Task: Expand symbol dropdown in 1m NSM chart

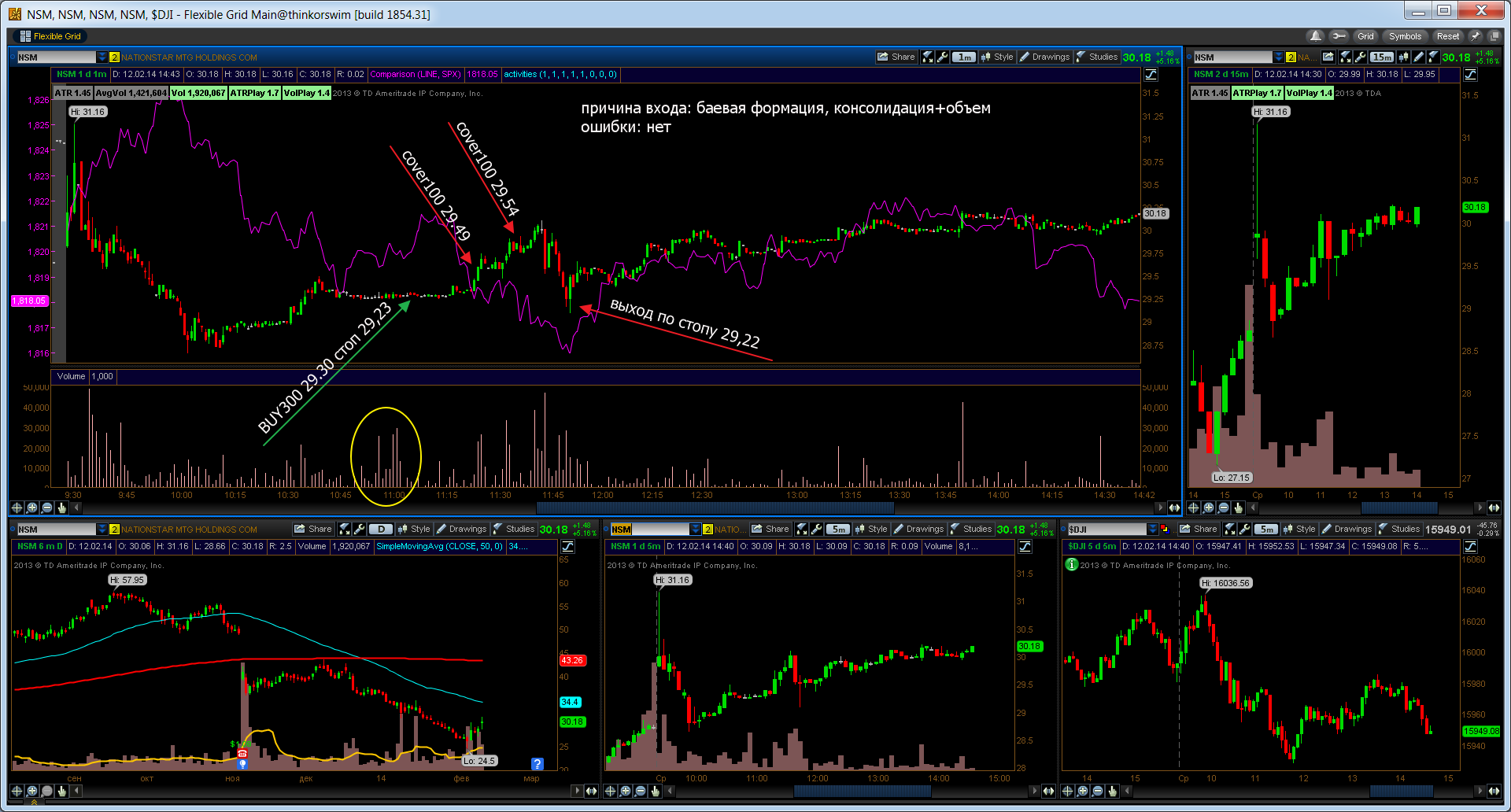Action: coord(102,57)
